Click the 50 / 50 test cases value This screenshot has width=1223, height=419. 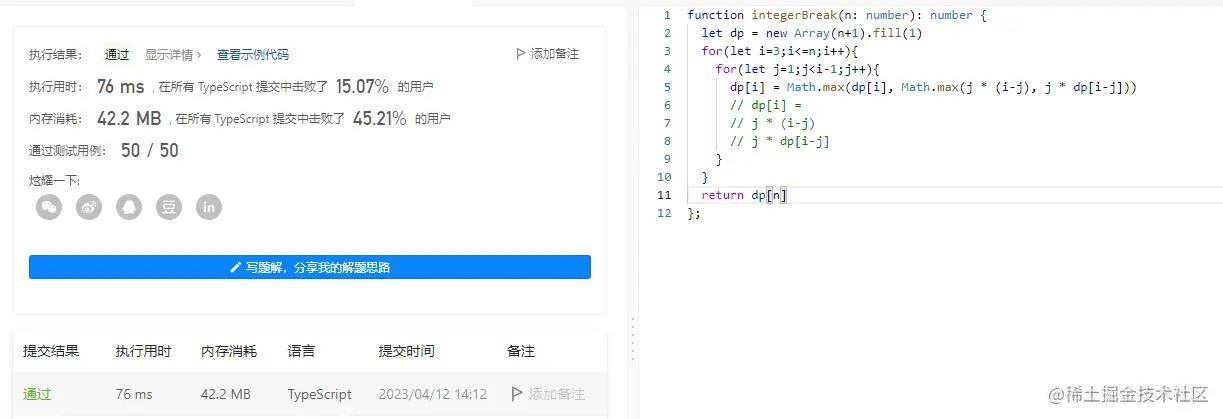(x=149, y=151)
